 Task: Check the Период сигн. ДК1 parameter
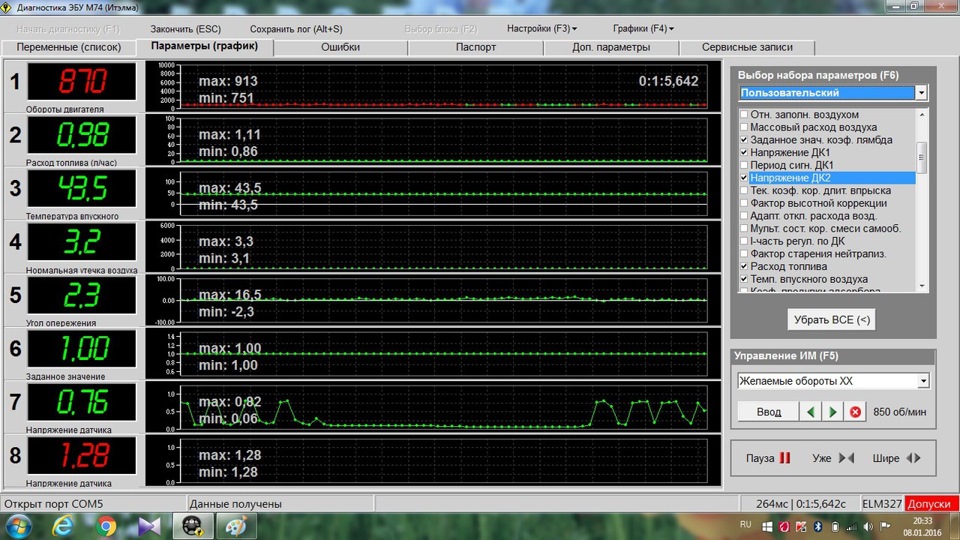click(744, 165)
